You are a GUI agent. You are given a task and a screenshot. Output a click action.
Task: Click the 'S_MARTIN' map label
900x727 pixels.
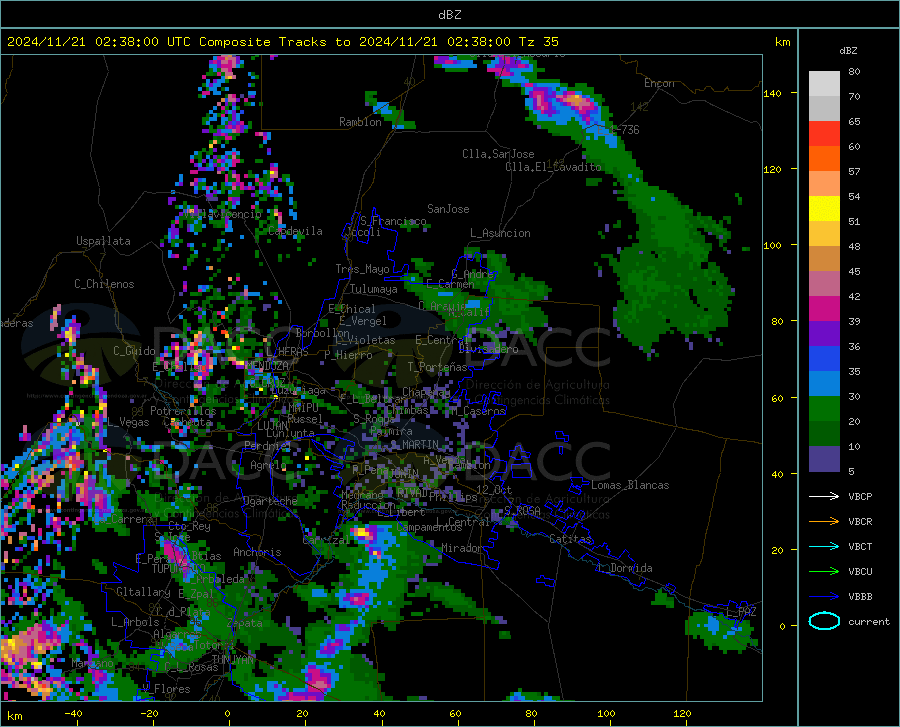tap(415, 445)
